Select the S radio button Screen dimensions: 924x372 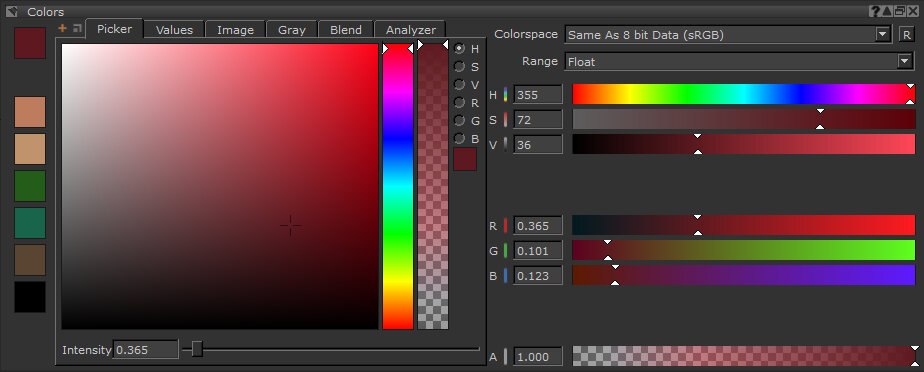click(x=460, y=67)
